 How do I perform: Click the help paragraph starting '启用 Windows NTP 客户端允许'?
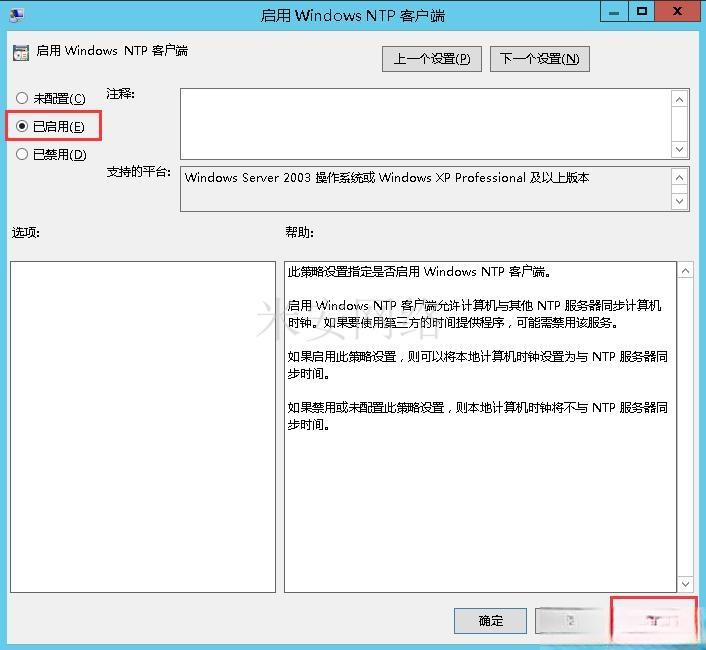click(474, 314)
